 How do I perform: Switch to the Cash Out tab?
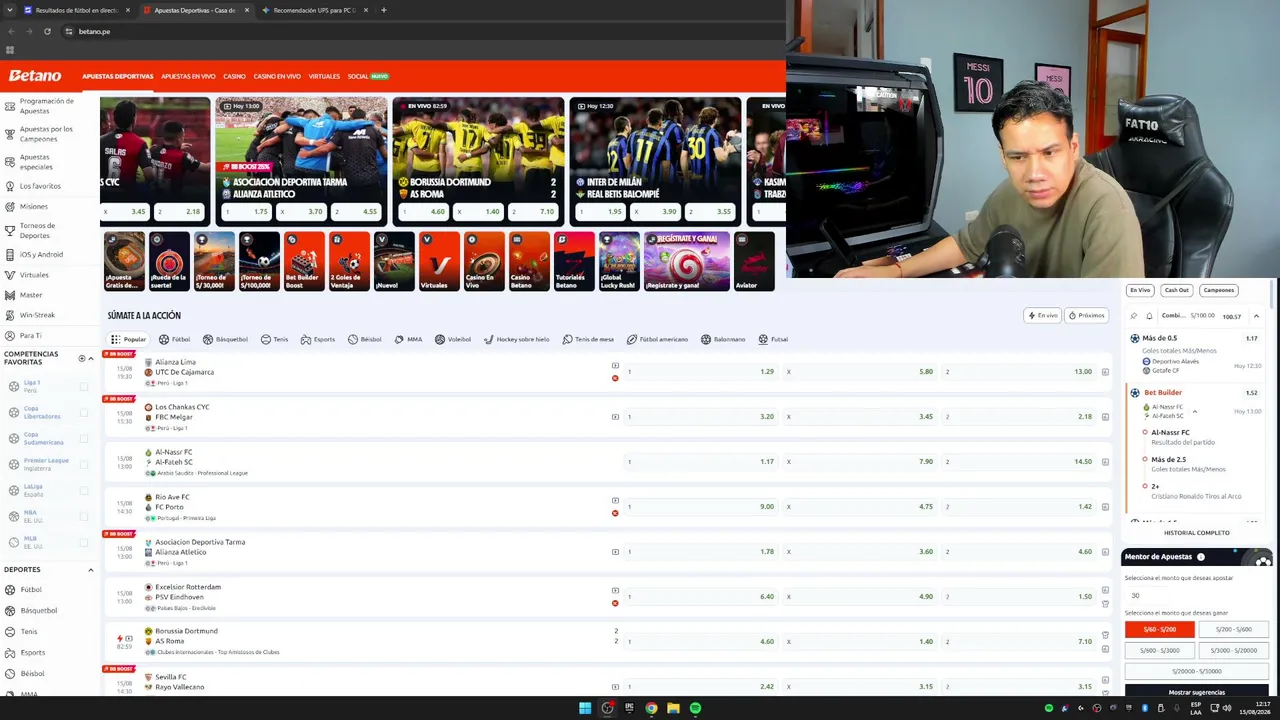pos(1177,290)
